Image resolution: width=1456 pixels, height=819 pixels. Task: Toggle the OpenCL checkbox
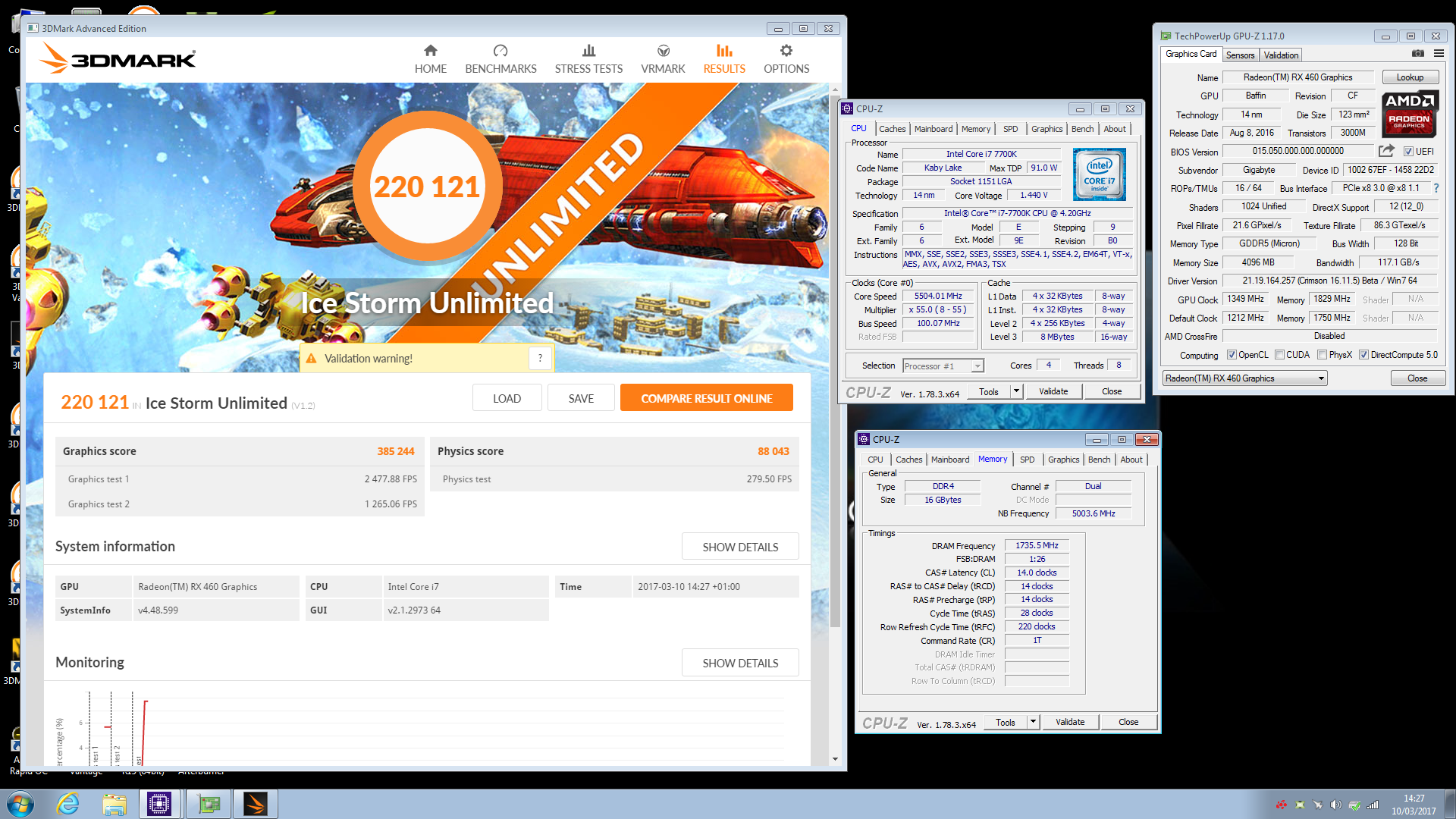[x=1232, y=355]
